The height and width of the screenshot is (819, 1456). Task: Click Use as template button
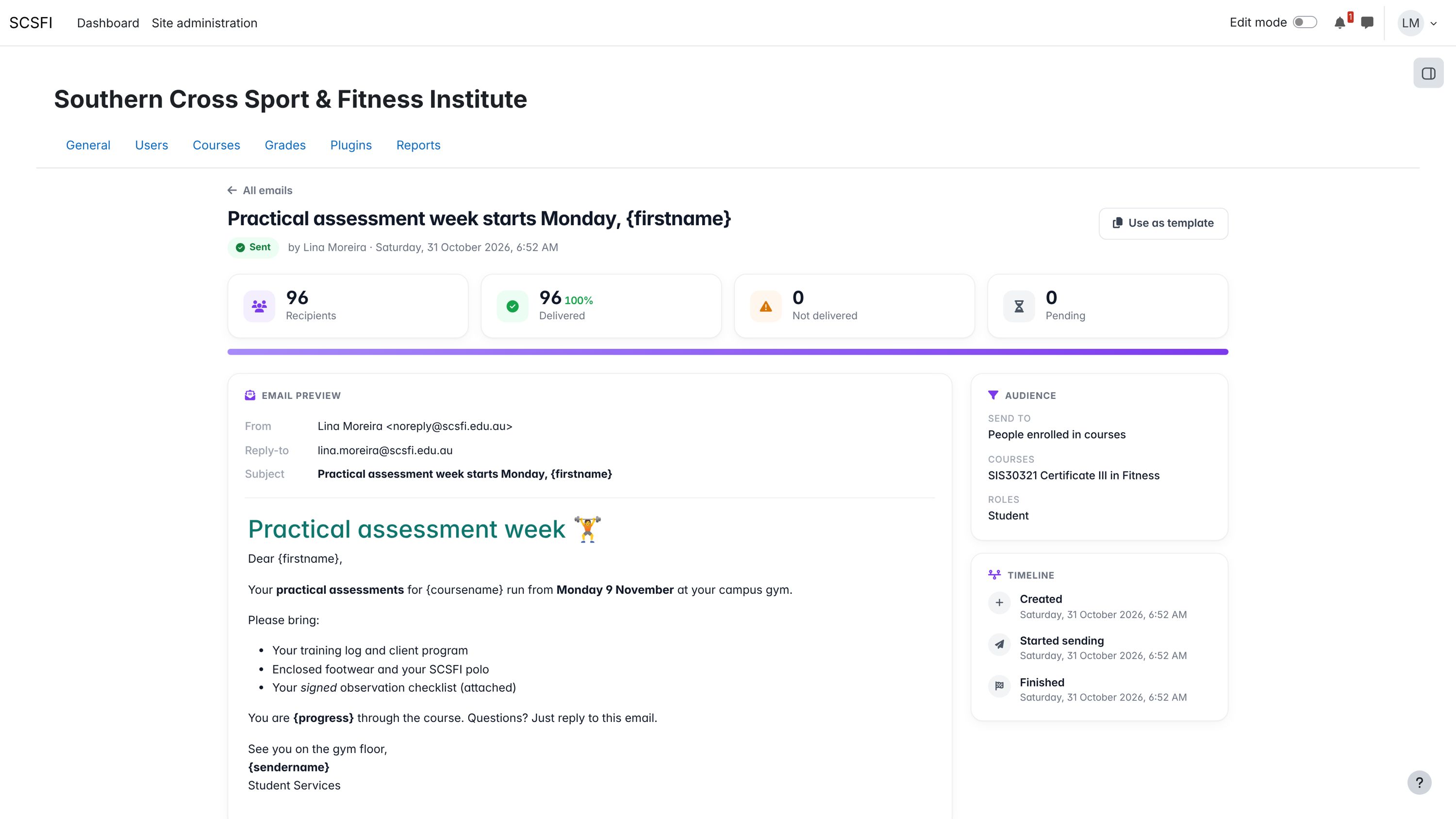pos(1163,223)
